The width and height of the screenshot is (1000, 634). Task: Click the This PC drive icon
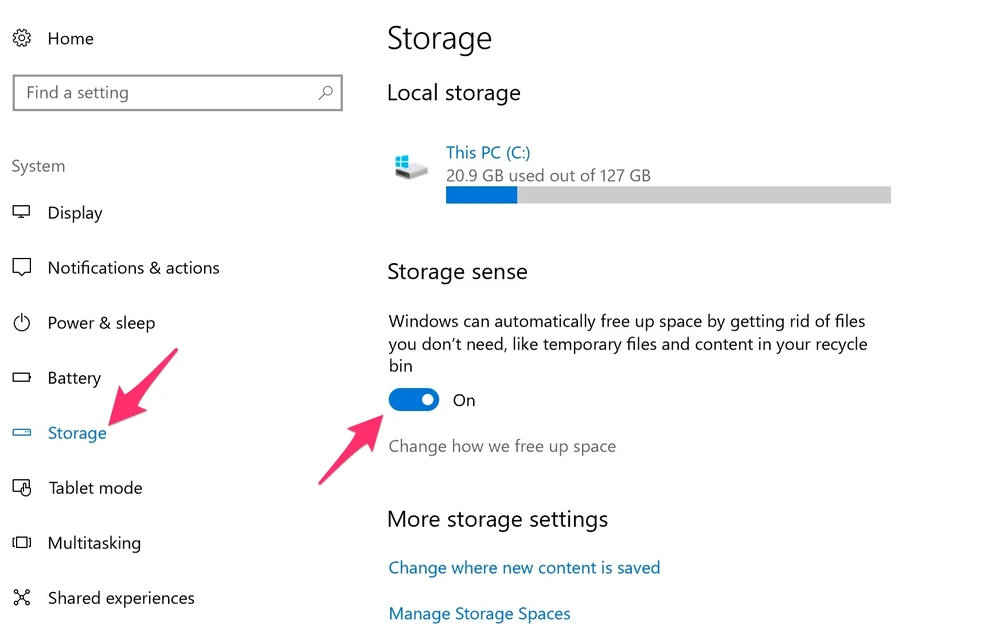410,167
